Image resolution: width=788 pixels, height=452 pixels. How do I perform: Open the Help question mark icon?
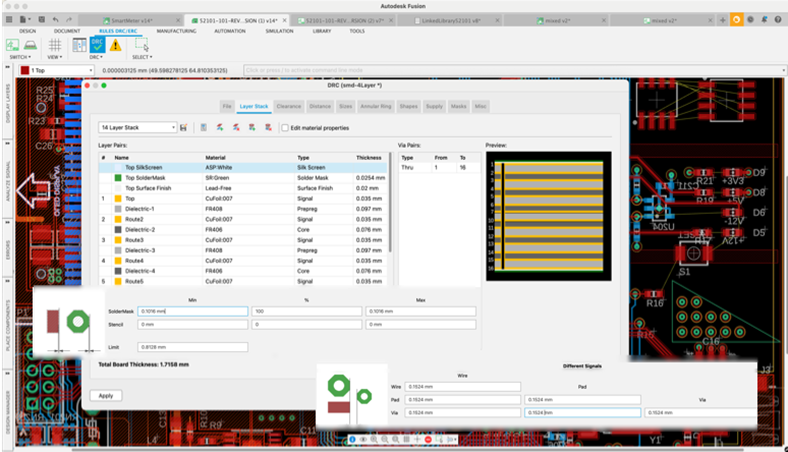pyautogui.click(x=777, y=20)
